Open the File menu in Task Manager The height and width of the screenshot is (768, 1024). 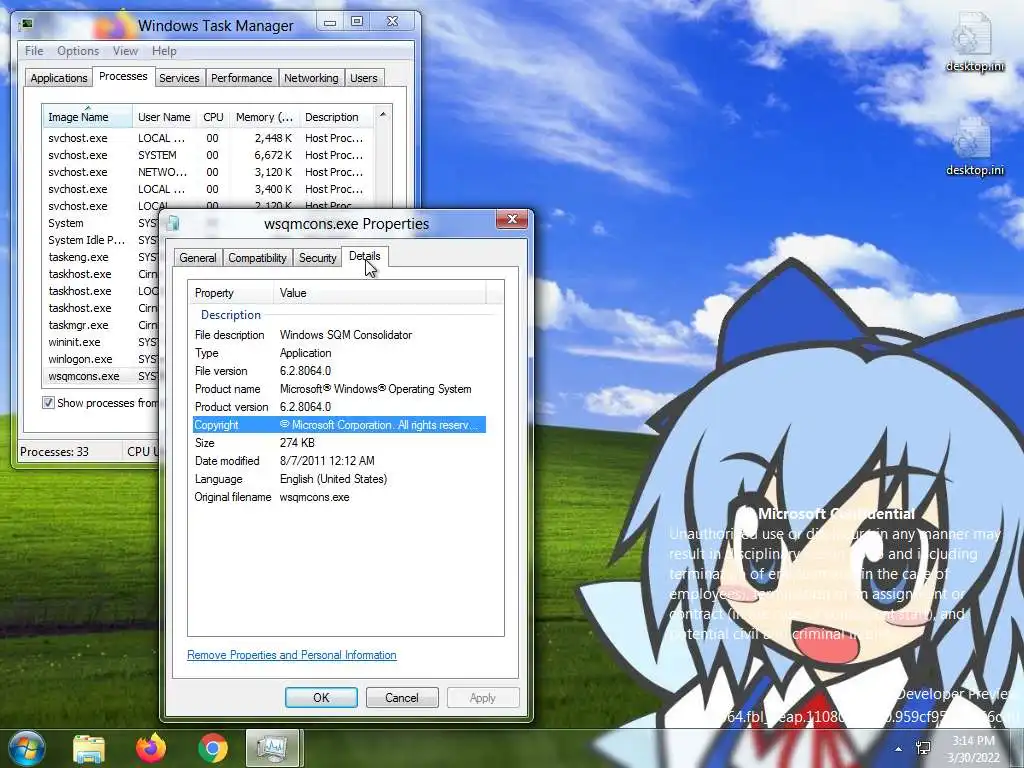(x=34, y=51)
